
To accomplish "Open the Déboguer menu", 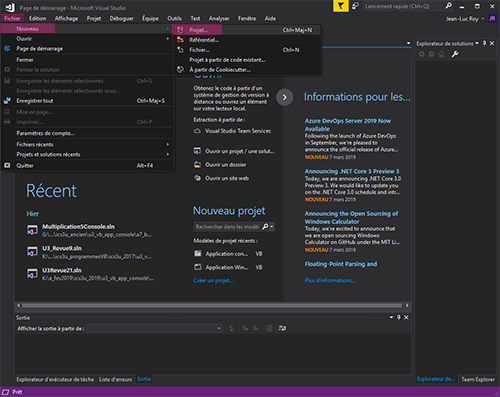I will point(122,19).
